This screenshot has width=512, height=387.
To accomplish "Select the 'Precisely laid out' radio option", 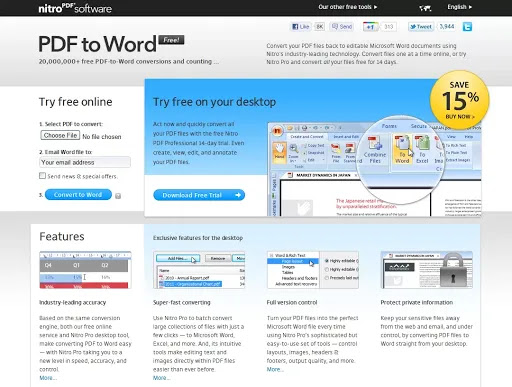I will pyautogui.click(x=327, y=278).
